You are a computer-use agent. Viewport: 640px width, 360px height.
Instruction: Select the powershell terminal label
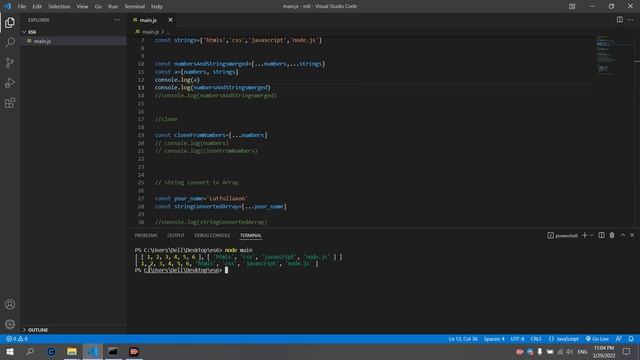click(562, 236)
